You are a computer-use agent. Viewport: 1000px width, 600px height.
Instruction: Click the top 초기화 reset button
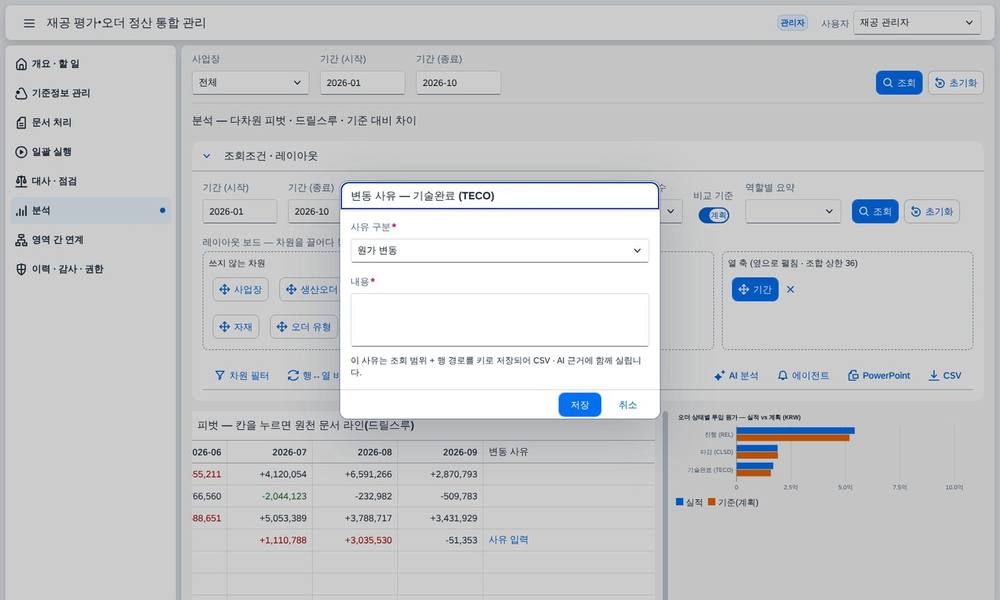point(955,83)
